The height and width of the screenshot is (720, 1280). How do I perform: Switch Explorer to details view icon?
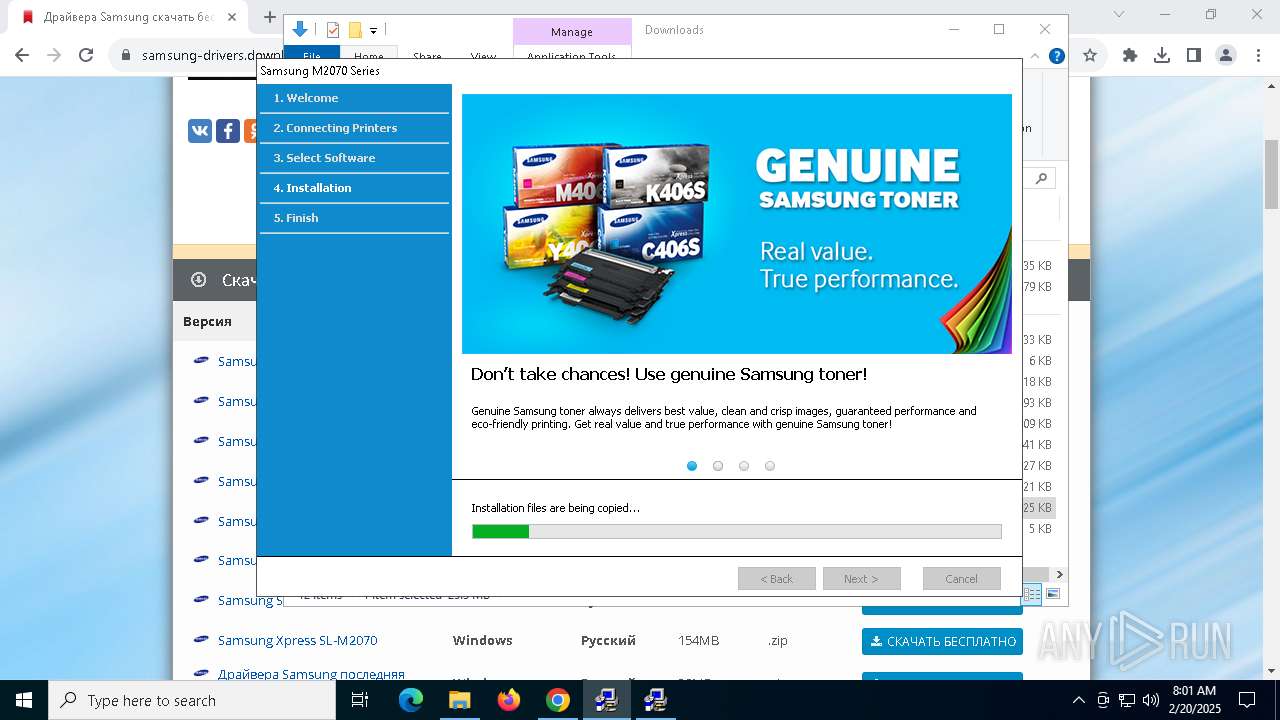point(1032,594)
